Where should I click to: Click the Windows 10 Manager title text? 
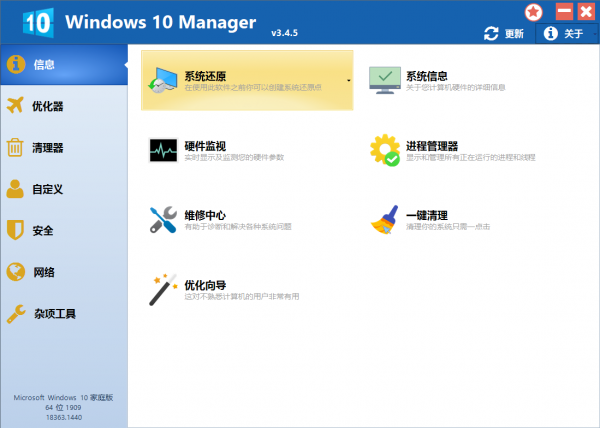click(x=160, y=22)
